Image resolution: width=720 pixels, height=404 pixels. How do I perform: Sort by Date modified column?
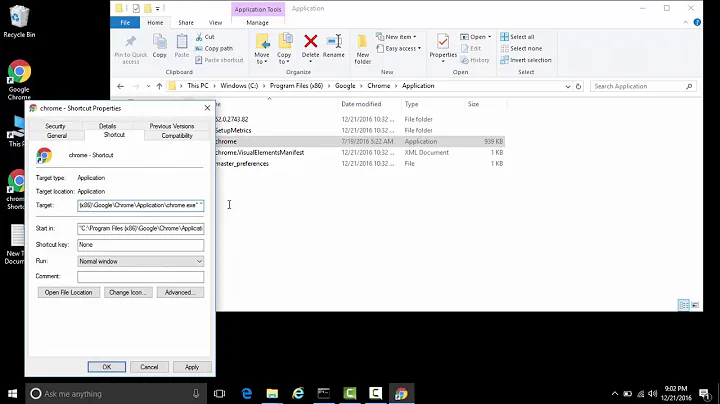click(361, 104)
